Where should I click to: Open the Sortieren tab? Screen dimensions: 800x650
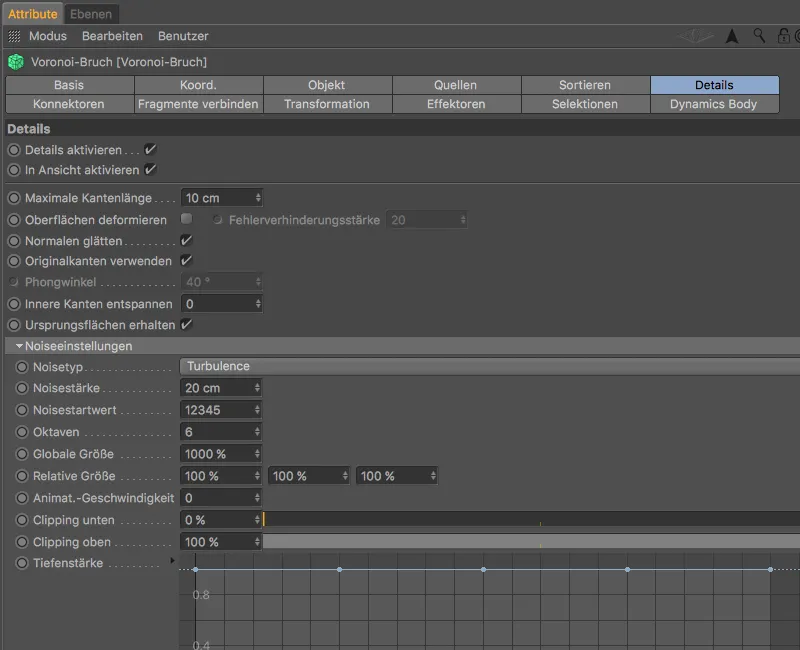[585, 85]
